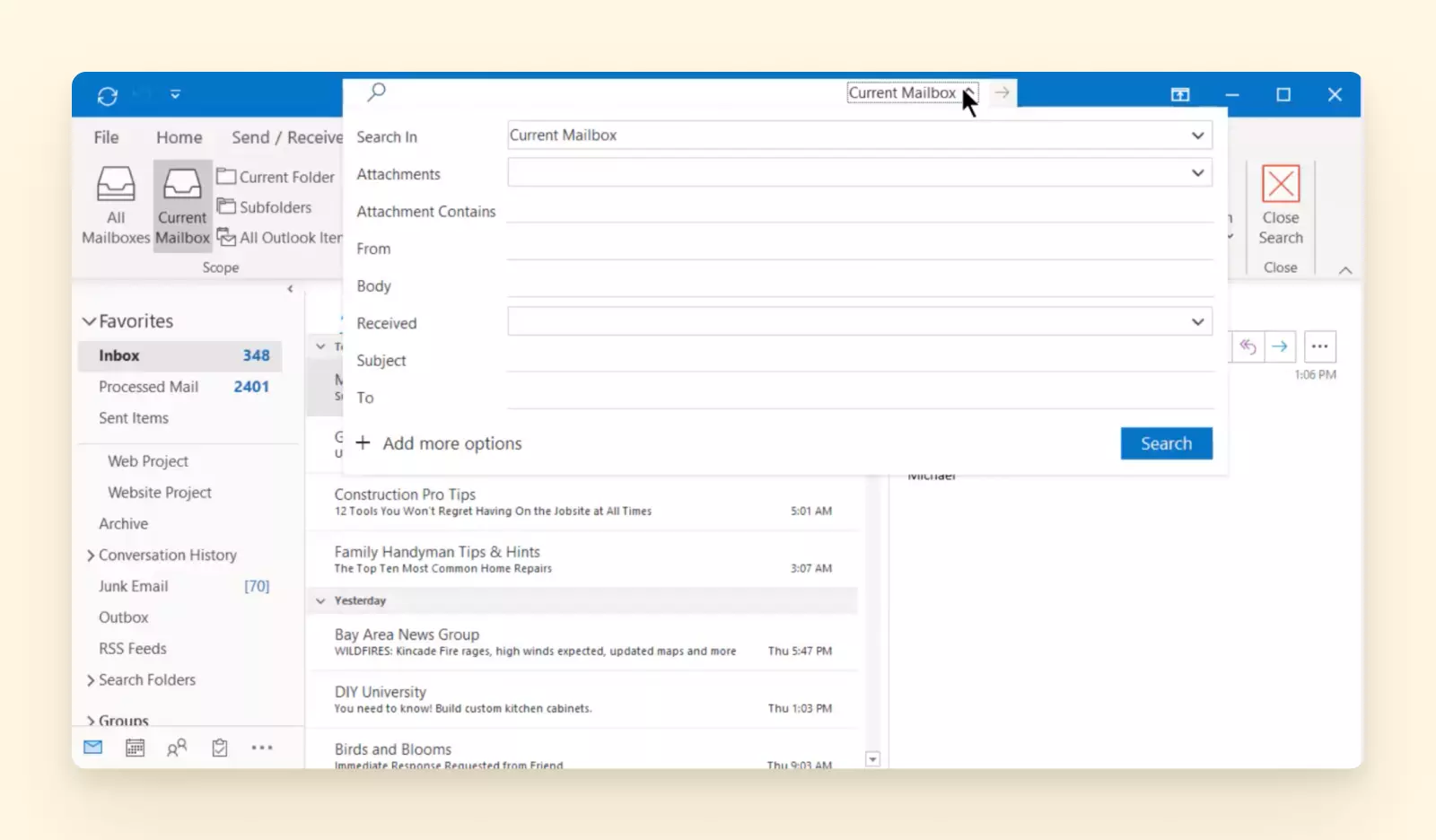Click the From input field
Image resolution: width=1436 pixels, height=840 pixels.
(x=860, y=248)
